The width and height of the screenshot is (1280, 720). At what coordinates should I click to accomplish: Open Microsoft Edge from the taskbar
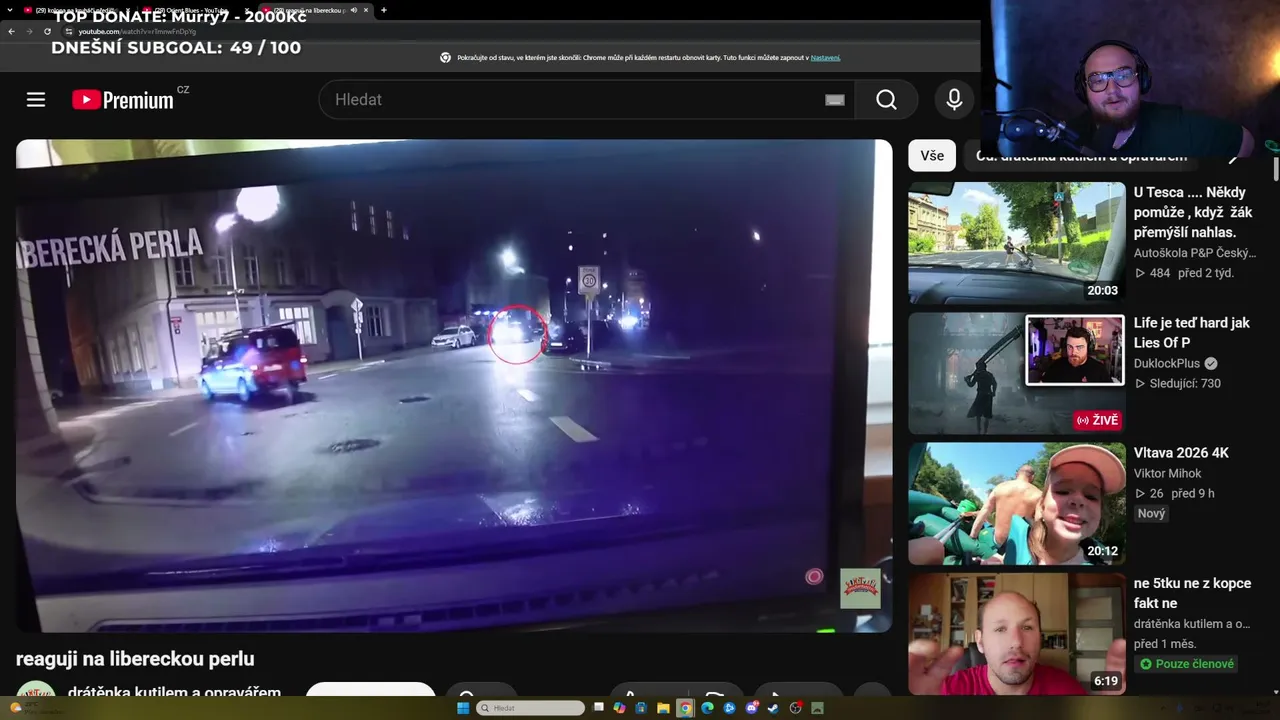(707, 708)
